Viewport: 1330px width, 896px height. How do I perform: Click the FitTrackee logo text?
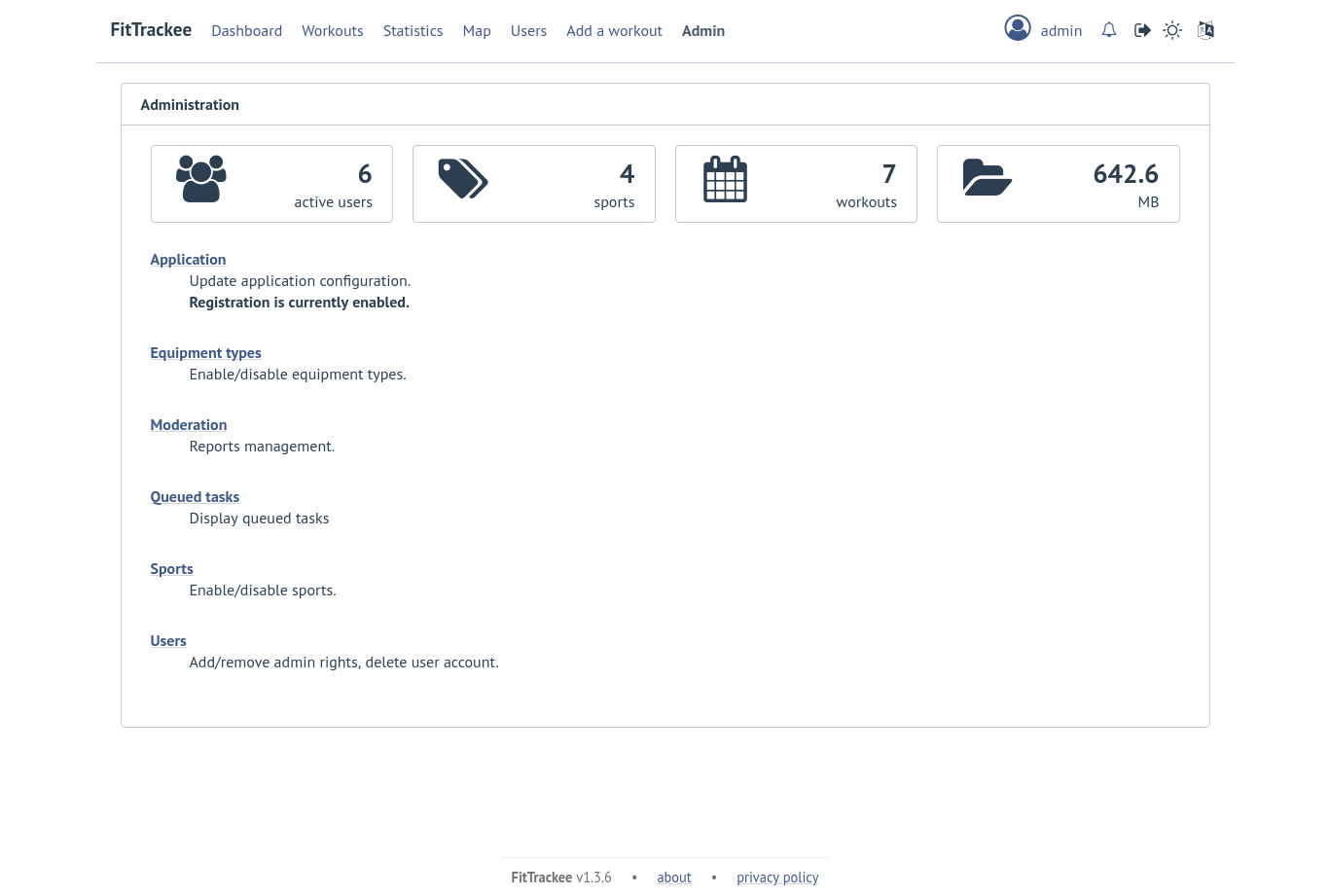(x=151, y=30)
